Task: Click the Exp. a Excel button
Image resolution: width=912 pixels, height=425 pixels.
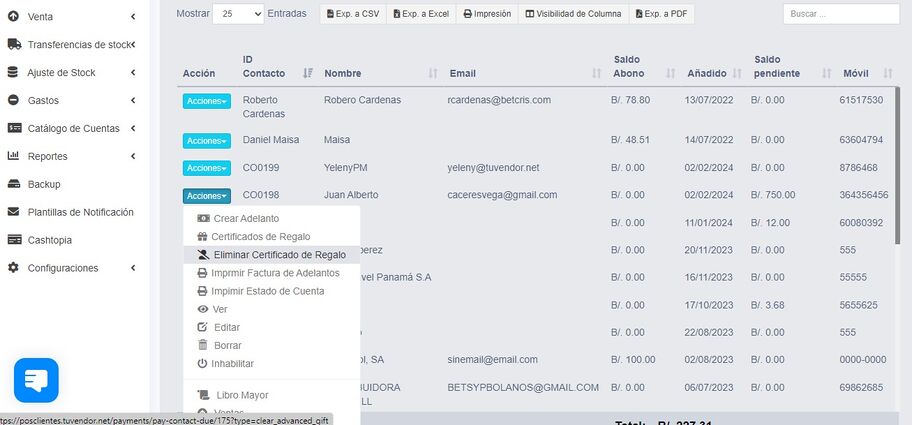Action: click(x=422, y=14)
